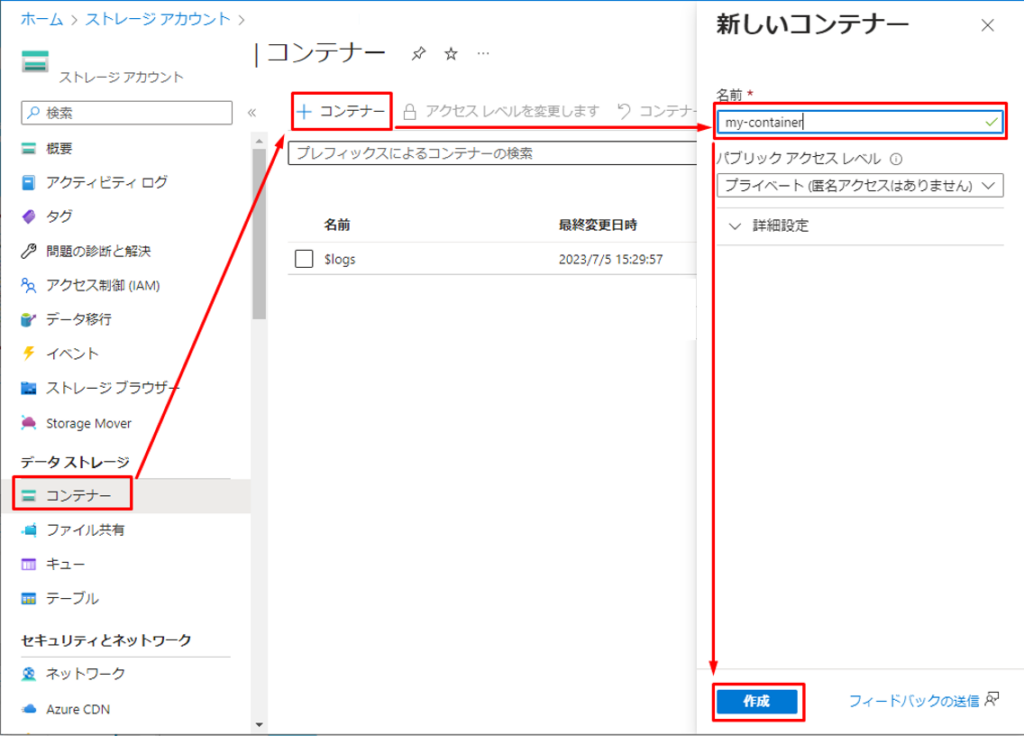Click the sidebar scrollbar down arrow
The width and height of the screenshot is (1024, 736).
point(259,724)
